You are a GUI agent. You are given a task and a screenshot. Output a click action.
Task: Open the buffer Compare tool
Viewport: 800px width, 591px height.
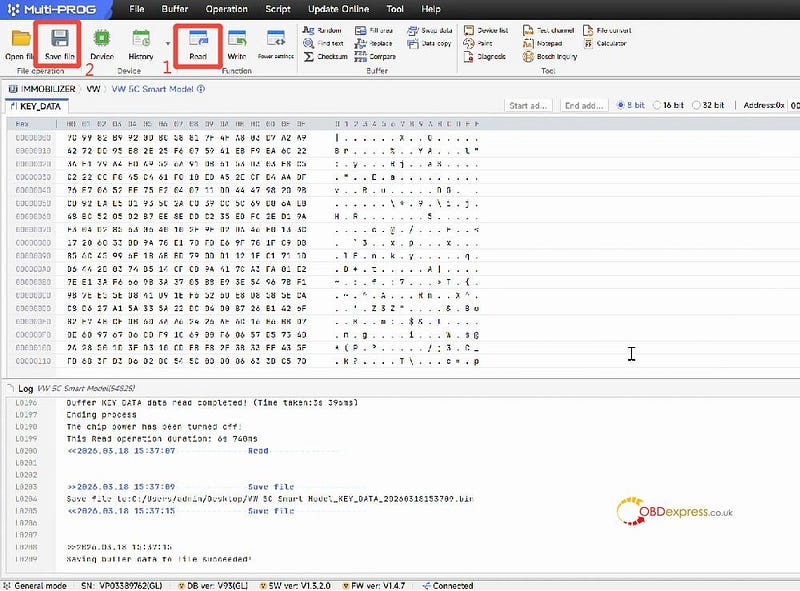376,57
